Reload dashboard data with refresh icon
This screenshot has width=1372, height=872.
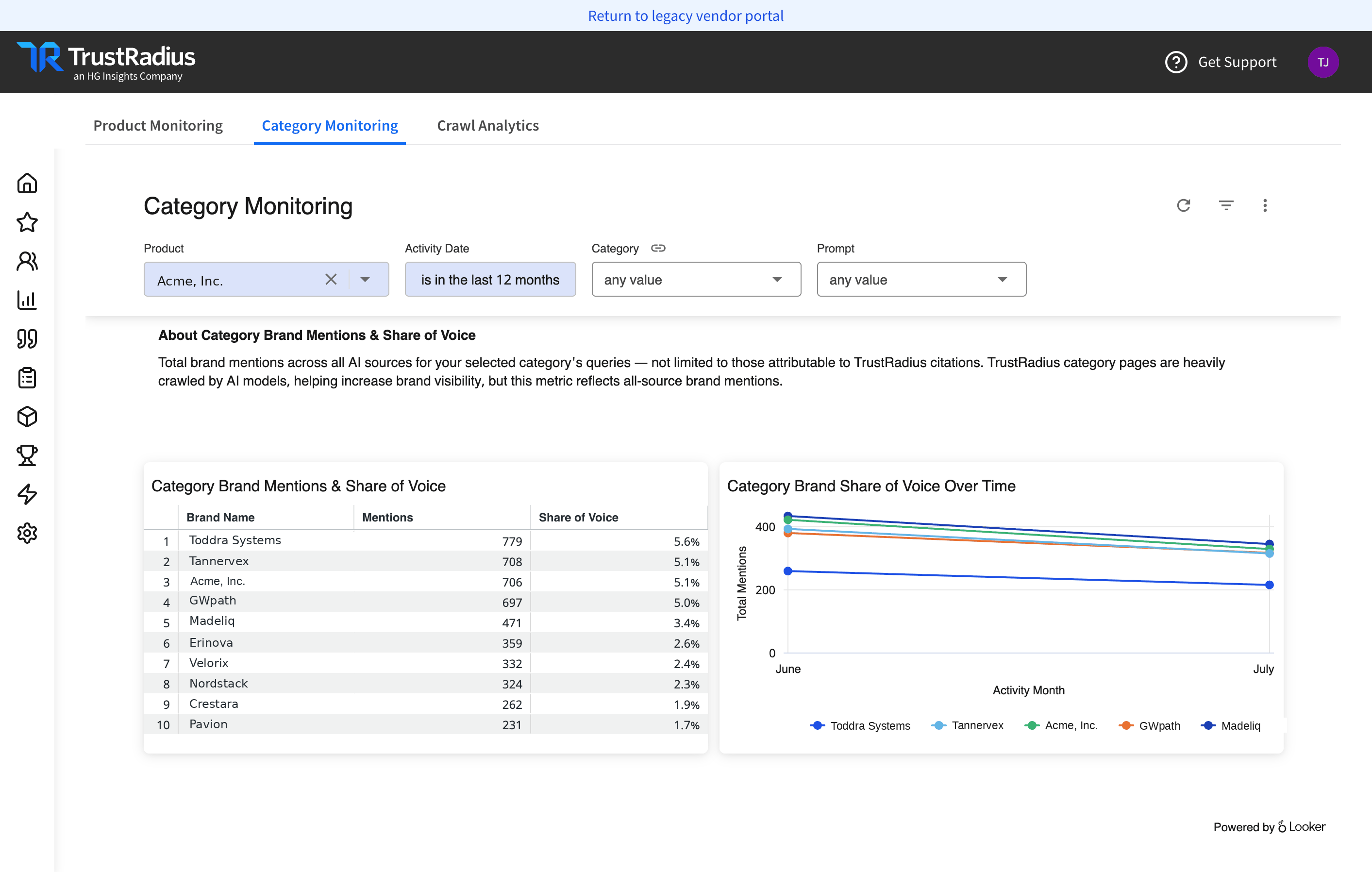click(x=1184, y=205)
